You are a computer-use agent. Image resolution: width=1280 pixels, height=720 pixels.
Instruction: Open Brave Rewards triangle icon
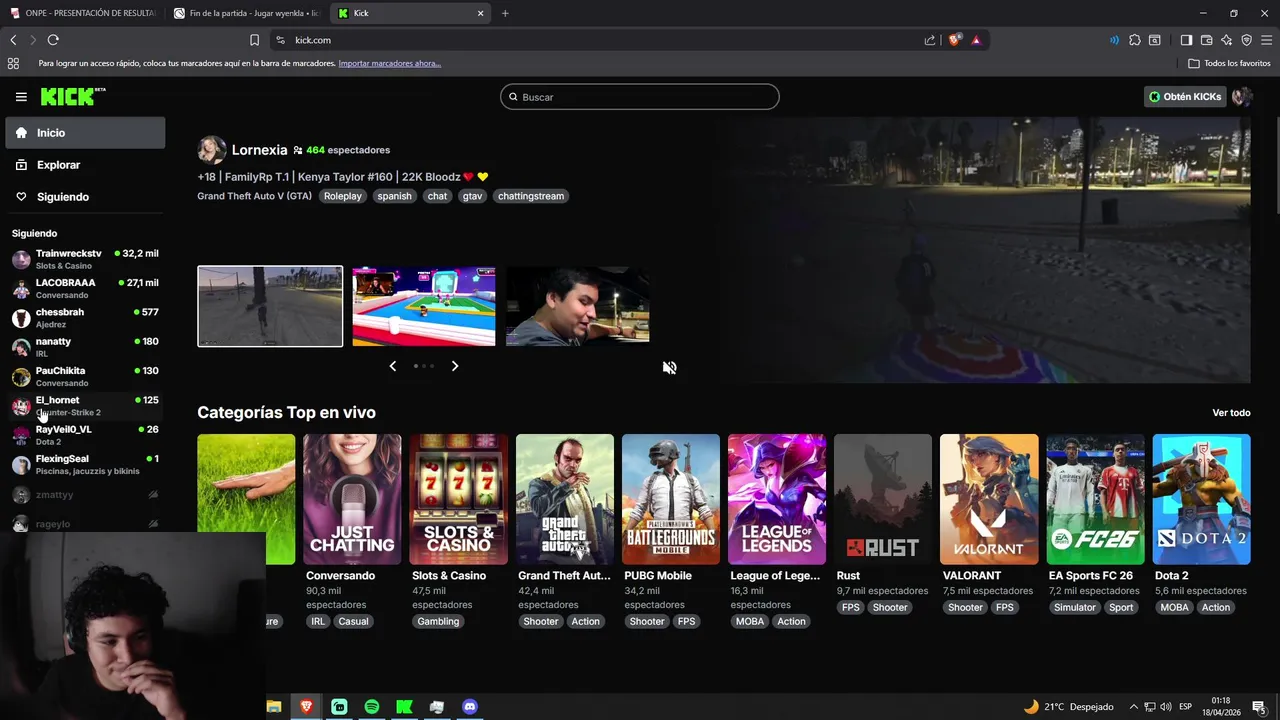pyautogui.click(x=976, y=40)
